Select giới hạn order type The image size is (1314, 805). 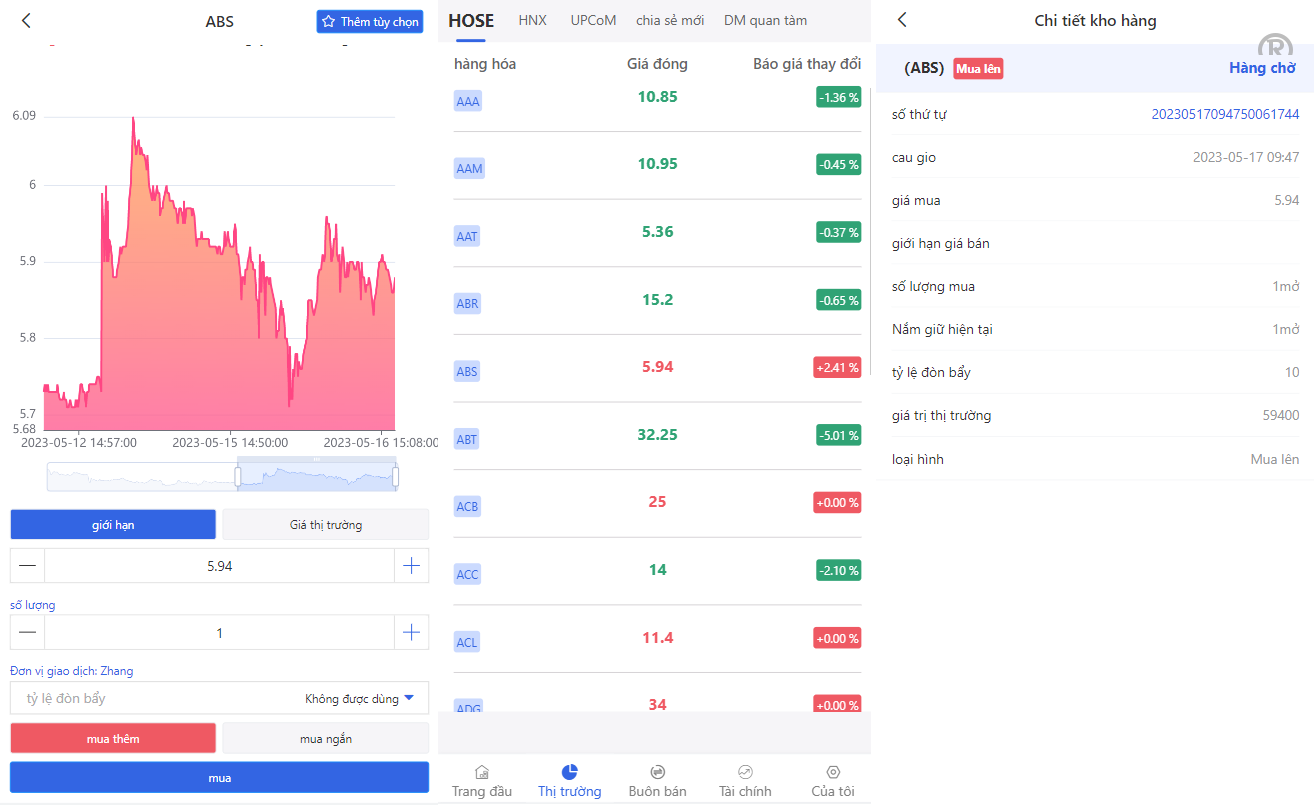113,525
